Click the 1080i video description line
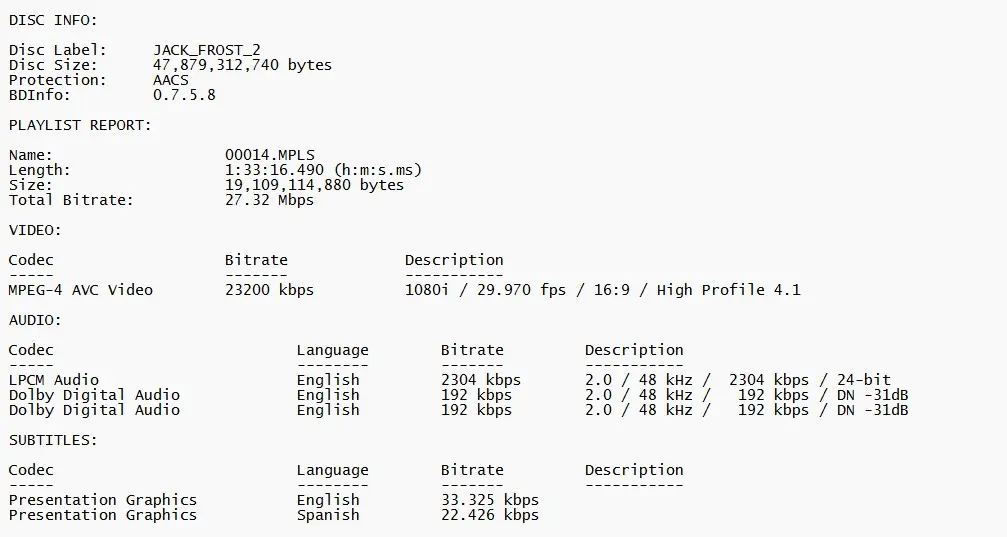This screenshot has height=537, width=1007. point(602,290)
